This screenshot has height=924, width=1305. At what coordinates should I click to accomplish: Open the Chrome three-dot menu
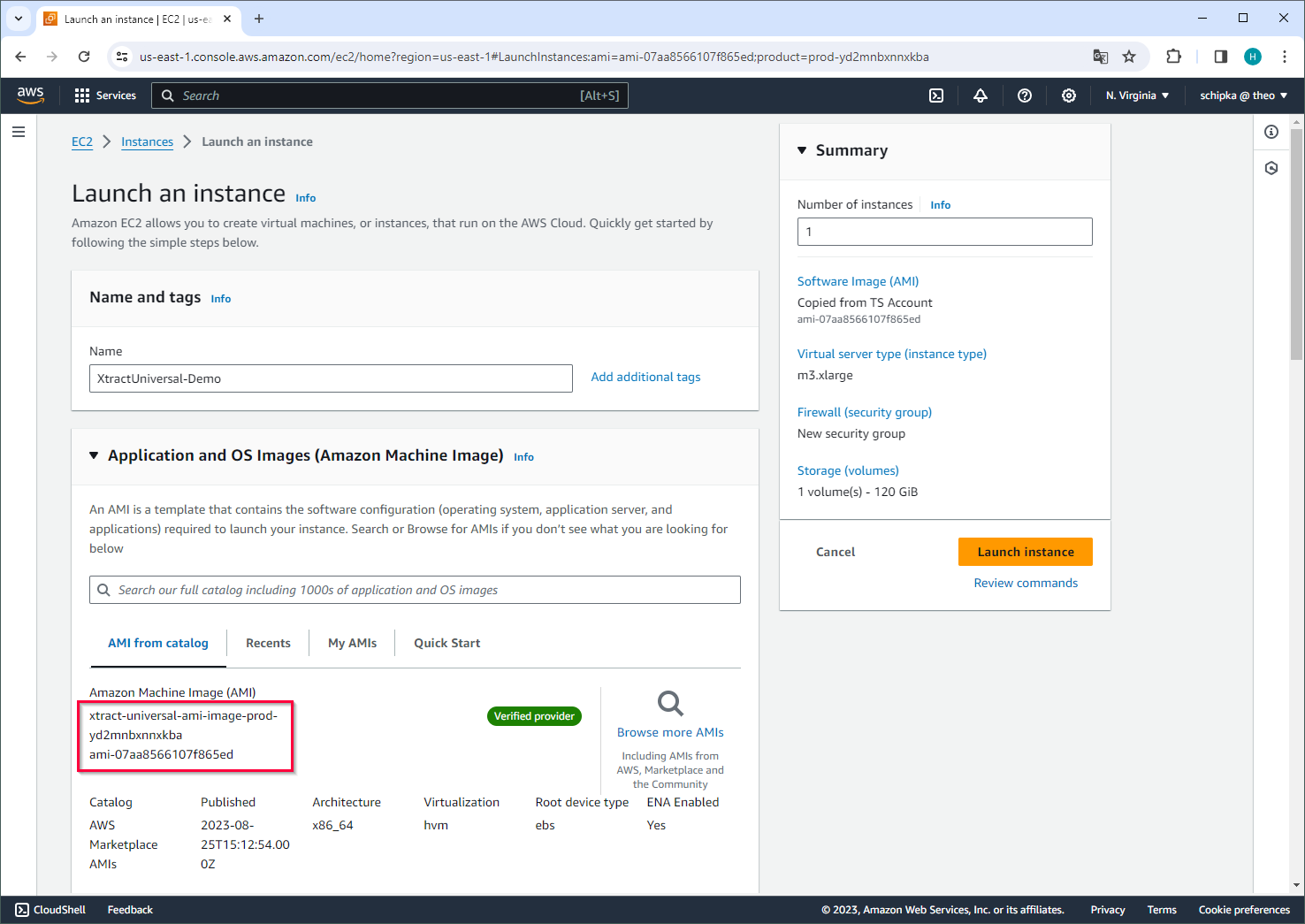point(1285,57)
